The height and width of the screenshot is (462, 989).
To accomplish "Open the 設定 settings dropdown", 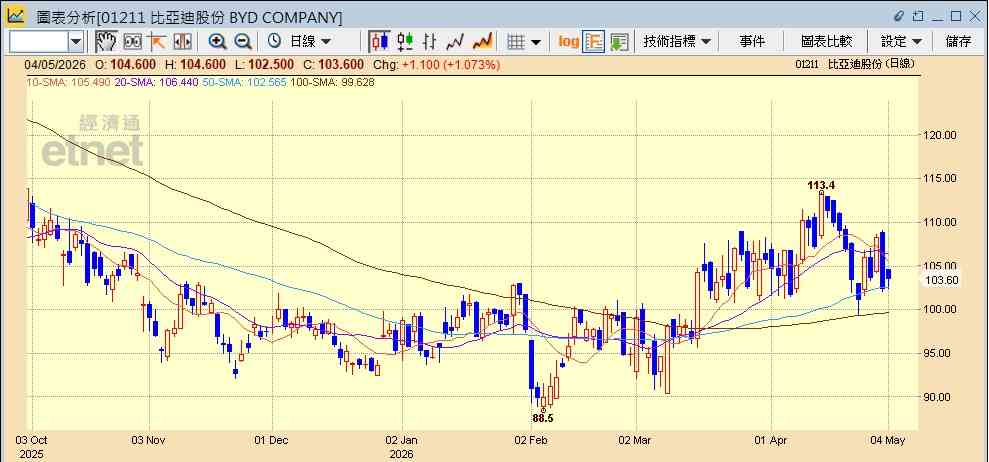I will [x=901, y=42].
